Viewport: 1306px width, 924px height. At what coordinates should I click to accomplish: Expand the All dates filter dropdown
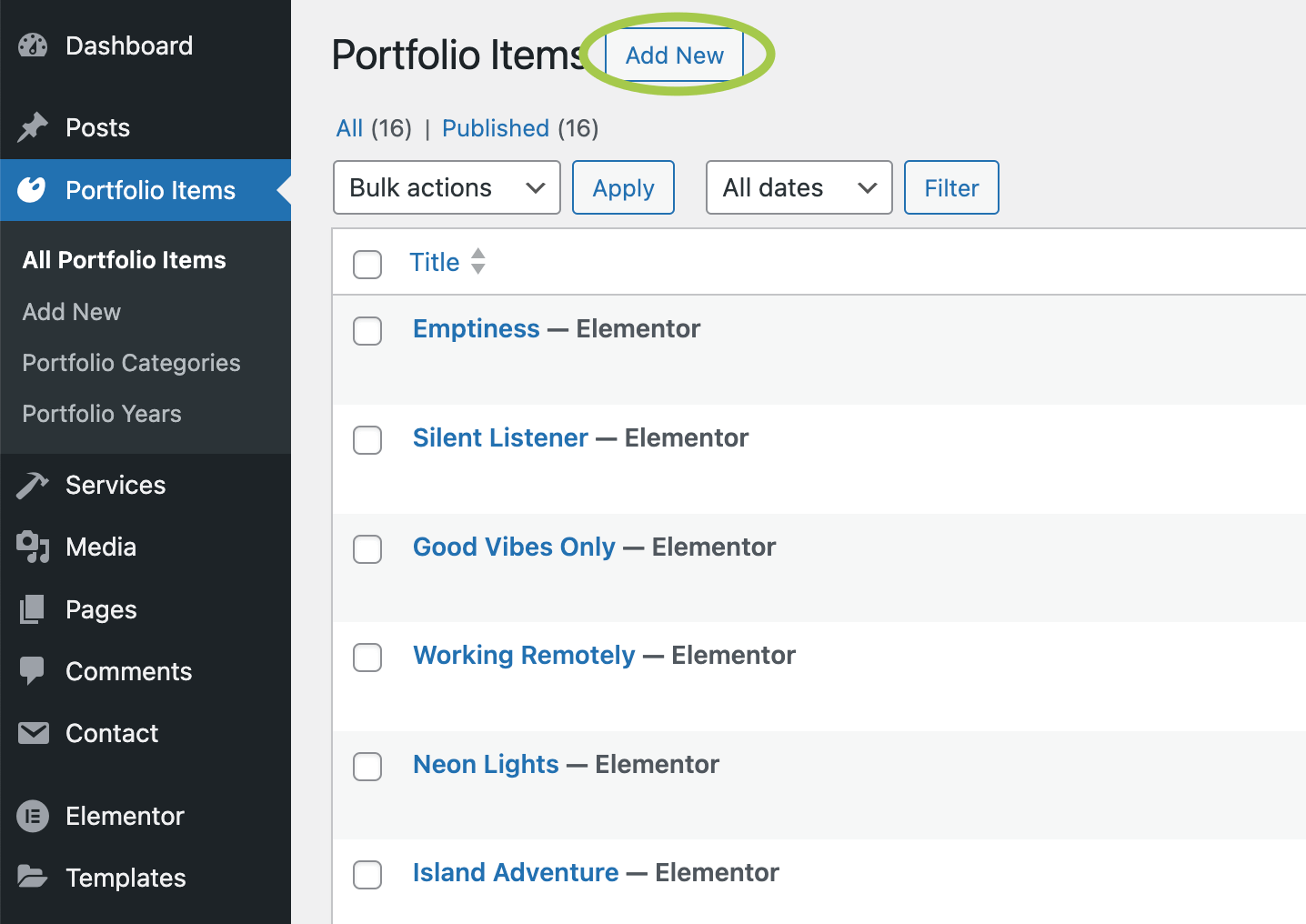(799, 188)
